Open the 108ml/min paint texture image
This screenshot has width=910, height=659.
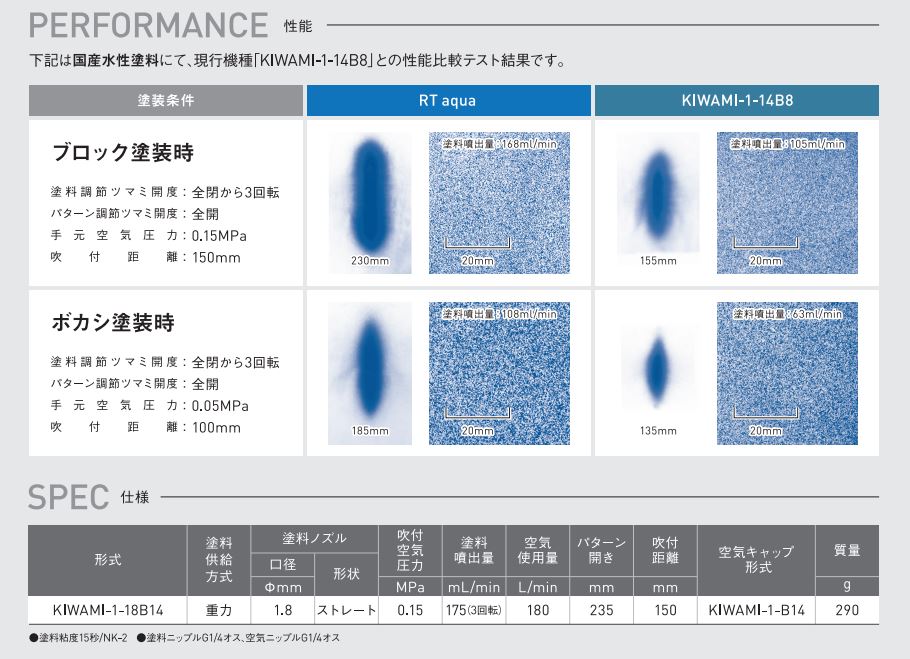pyautogui.click(x=499, y=373)
